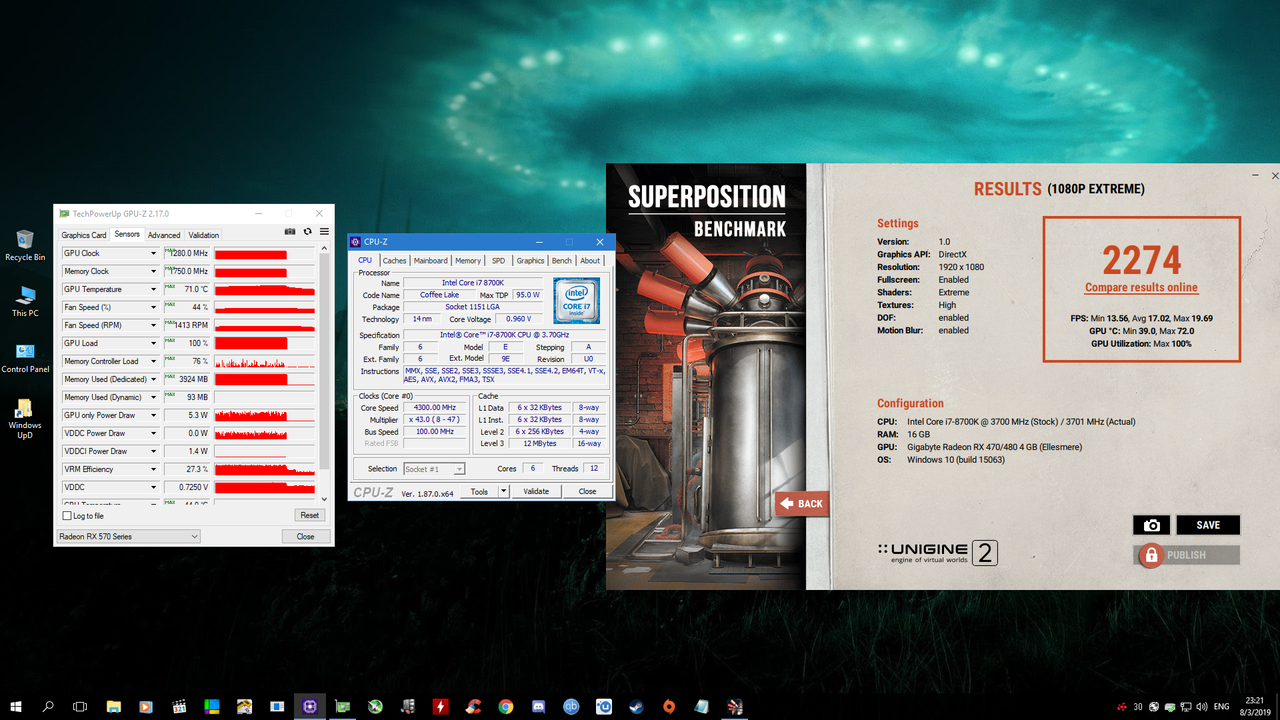
Task: Open File Explorer from the taskbar
Action: (x=114, y=706)
